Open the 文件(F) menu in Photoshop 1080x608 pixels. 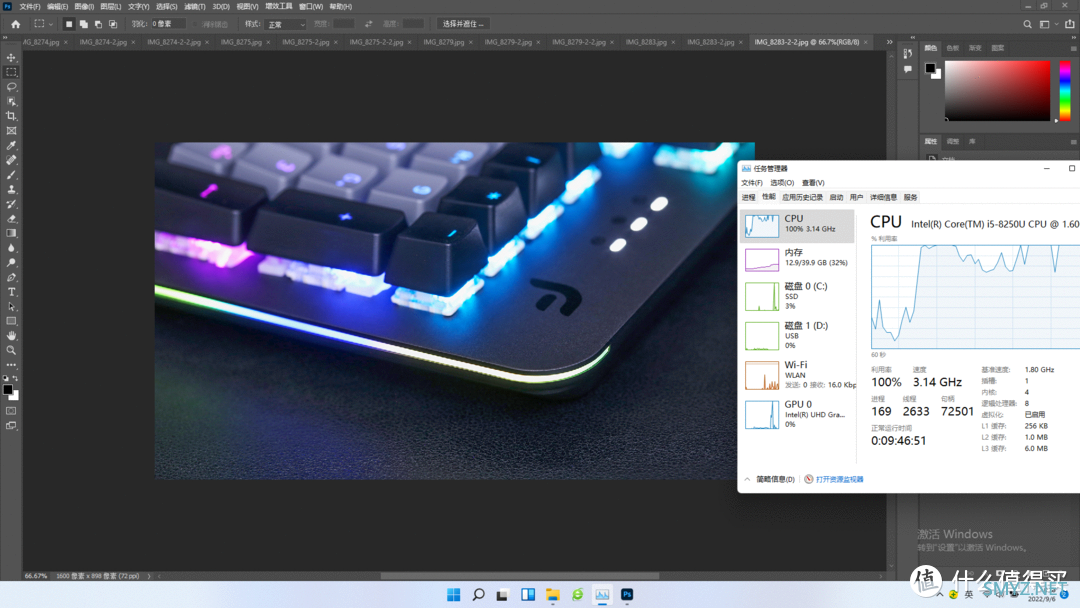(30, 6)
